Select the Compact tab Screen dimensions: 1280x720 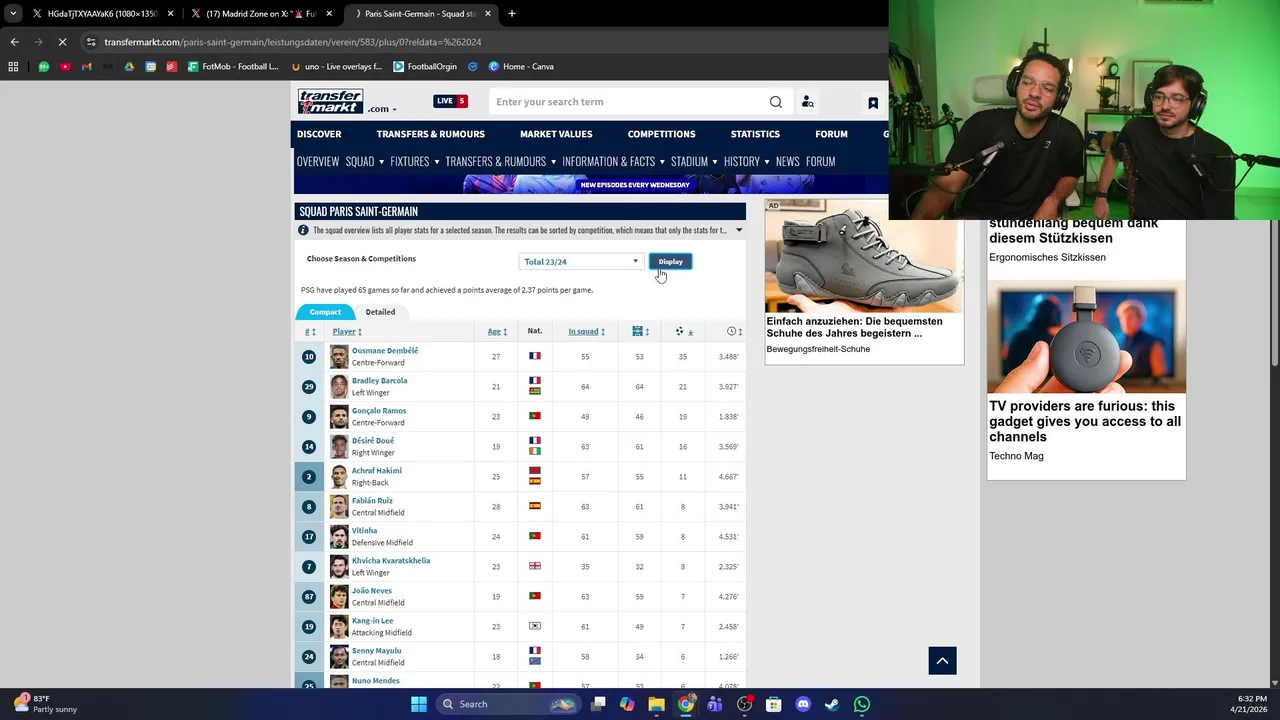[x=325, y=312]
